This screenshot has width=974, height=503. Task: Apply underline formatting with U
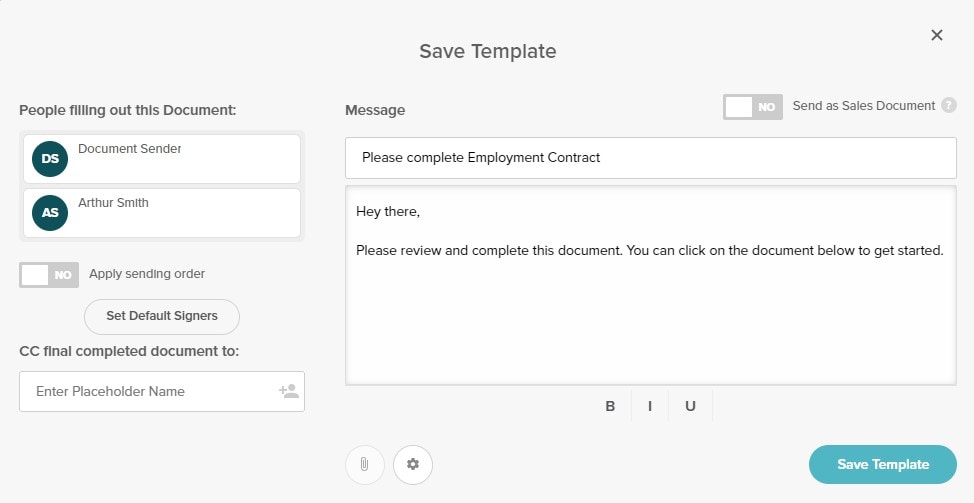[690, 407]
